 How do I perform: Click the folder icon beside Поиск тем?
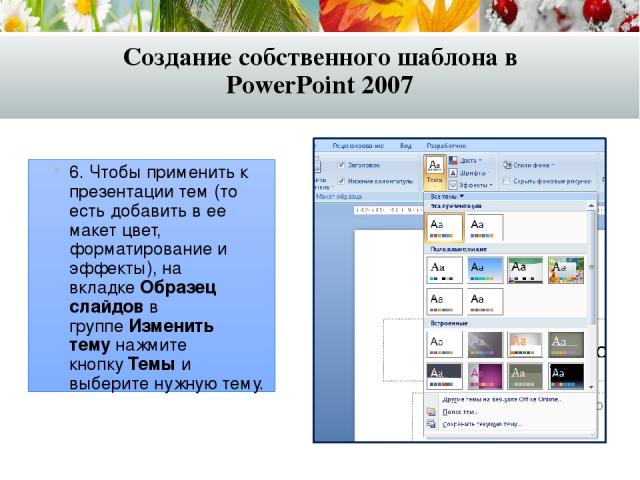point(431,411)
